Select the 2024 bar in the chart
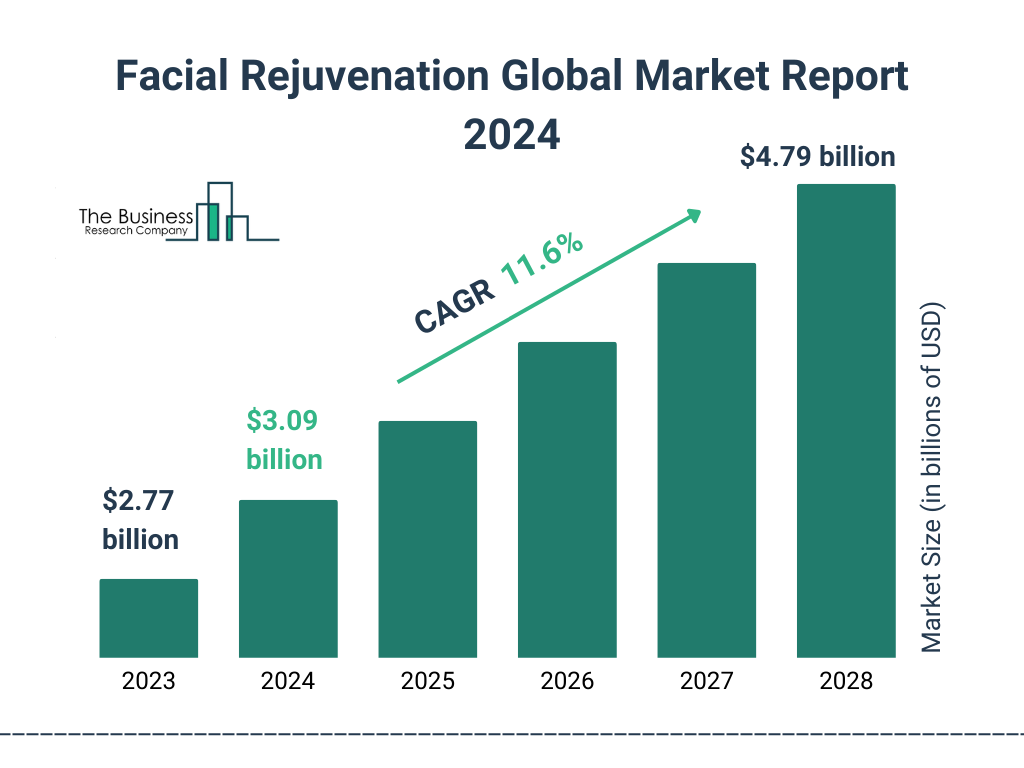 [x=288, y=580]
